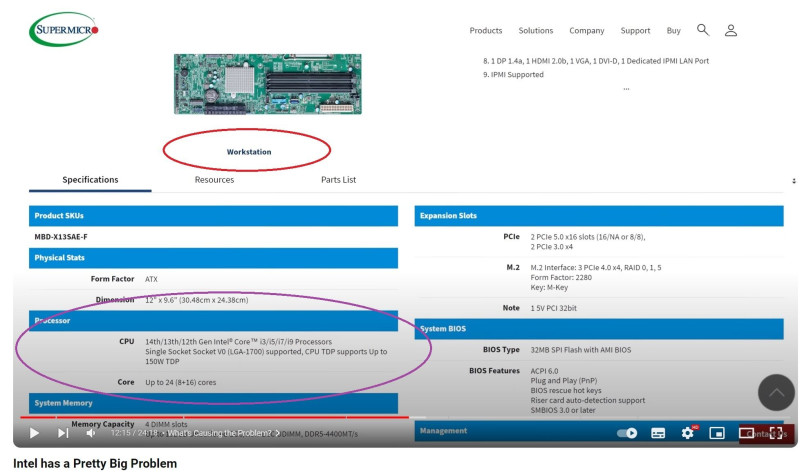Skip to the next video

[62, 433]
